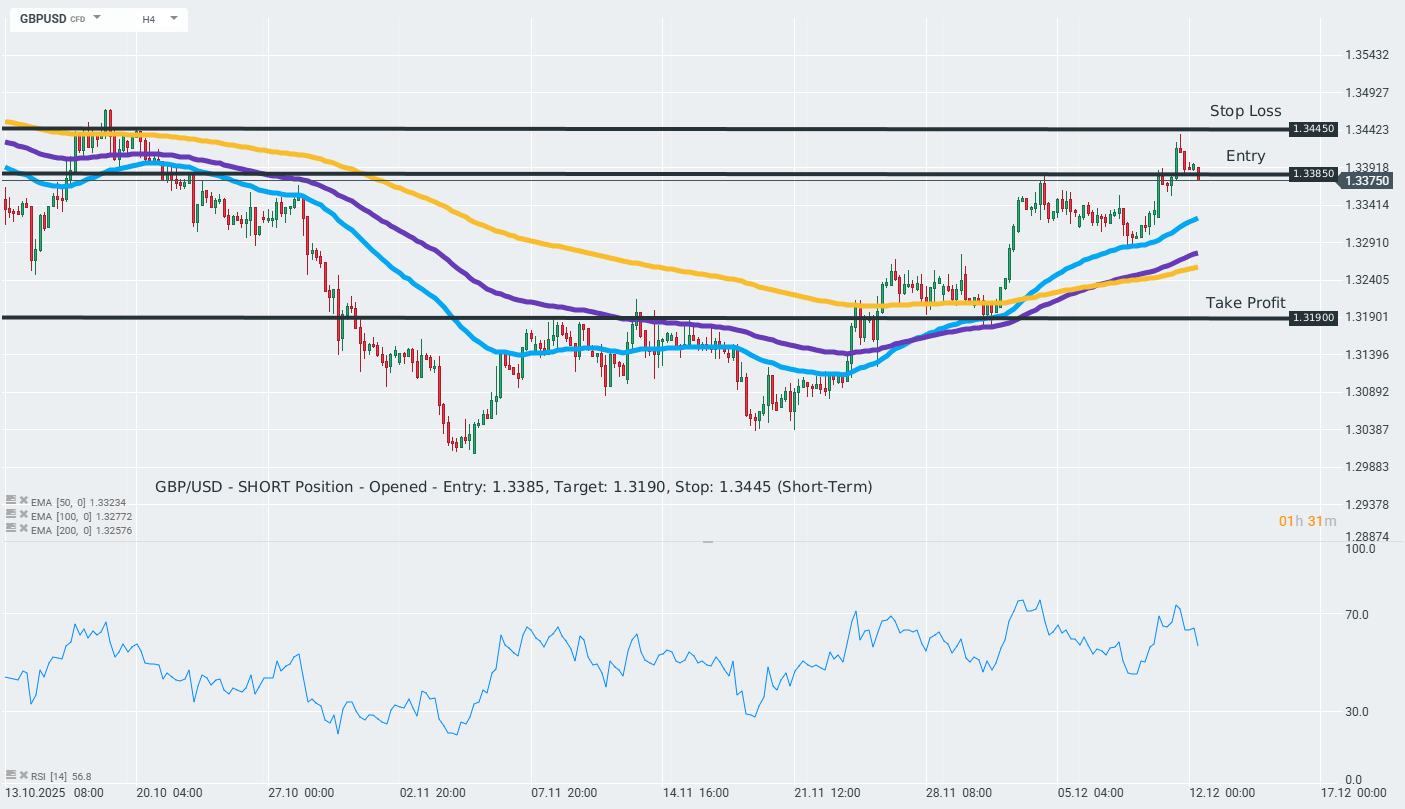Select the Take Profit price tag 1.31900

click(x=1313, y=318)
